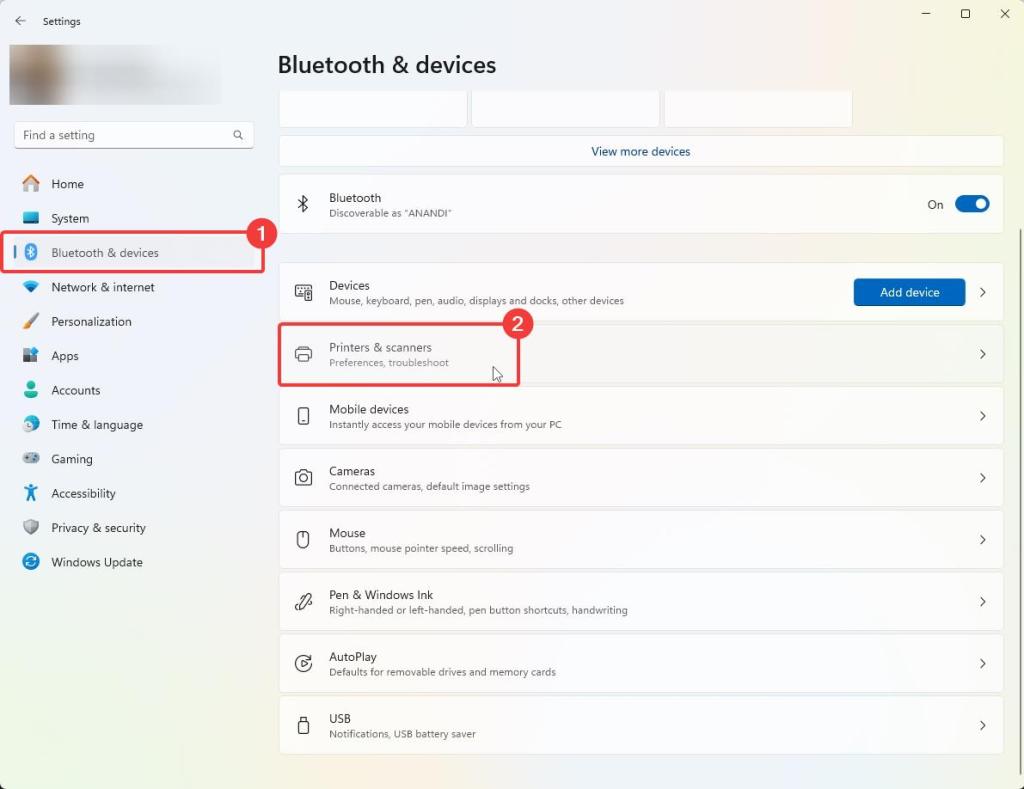Click "Notifications, USB battery saver" text
The height and width of the screenshot is (789, 1024).
click(402, 734)
